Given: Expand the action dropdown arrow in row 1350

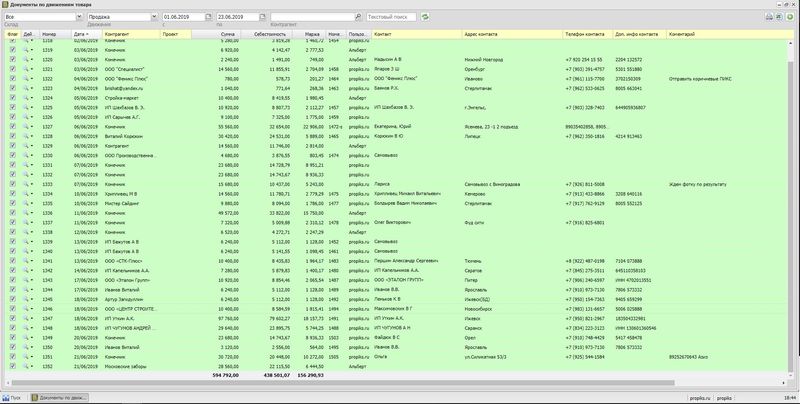Looking at the screenshot, I should coord(32,347).
